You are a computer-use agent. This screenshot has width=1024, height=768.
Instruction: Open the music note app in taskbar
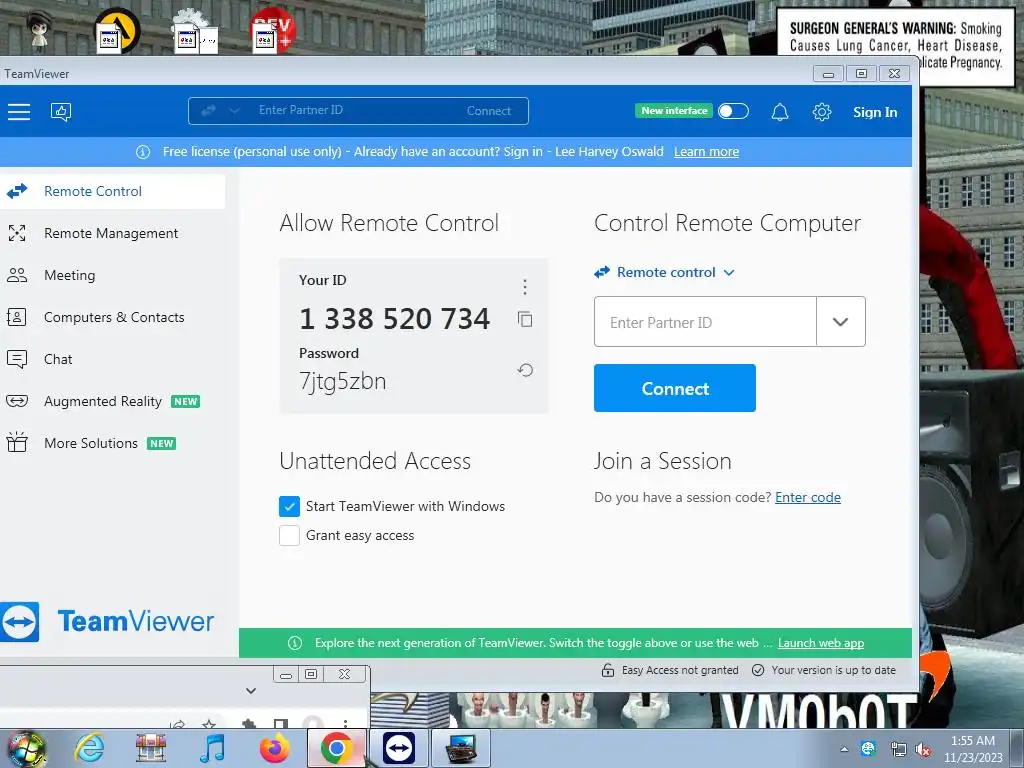click(x=213, y=748)
